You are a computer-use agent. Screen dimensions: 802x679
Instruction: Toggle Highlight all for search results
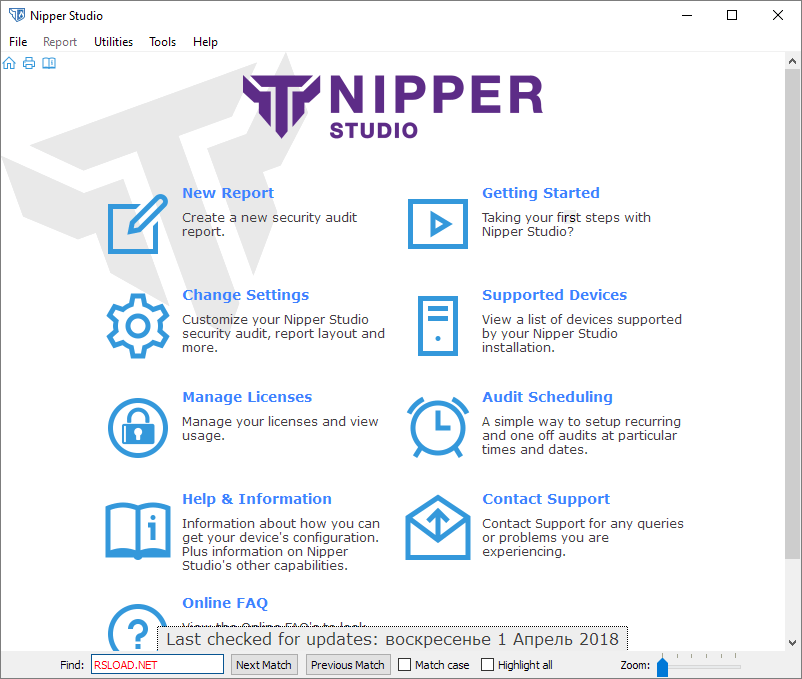click(x=488, y=664)
